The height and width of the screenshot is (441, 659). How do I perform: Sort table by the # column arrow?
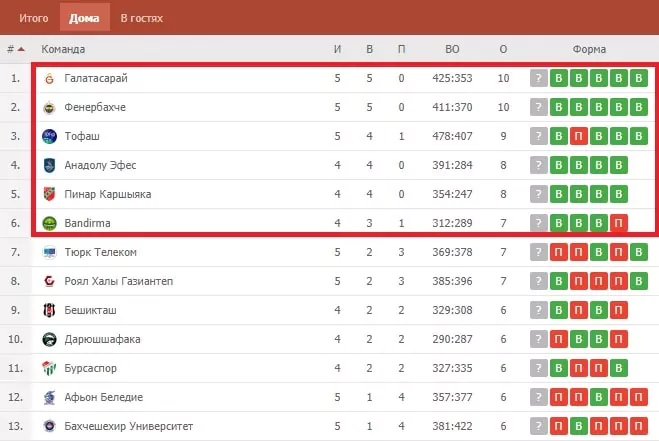[21, 49]
